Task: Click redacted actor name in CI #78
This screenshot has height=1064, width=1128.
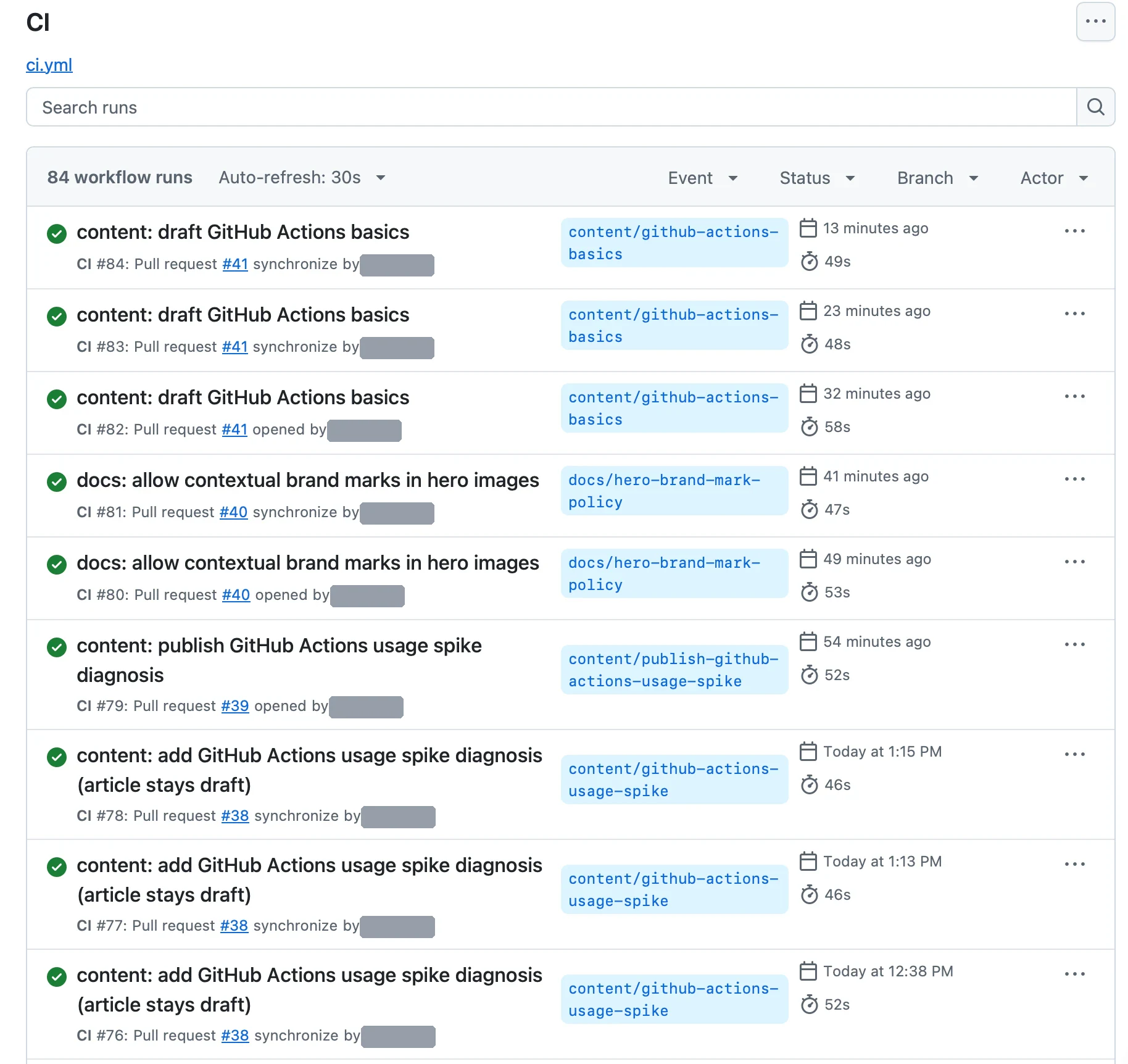Action: pos(398,817)
